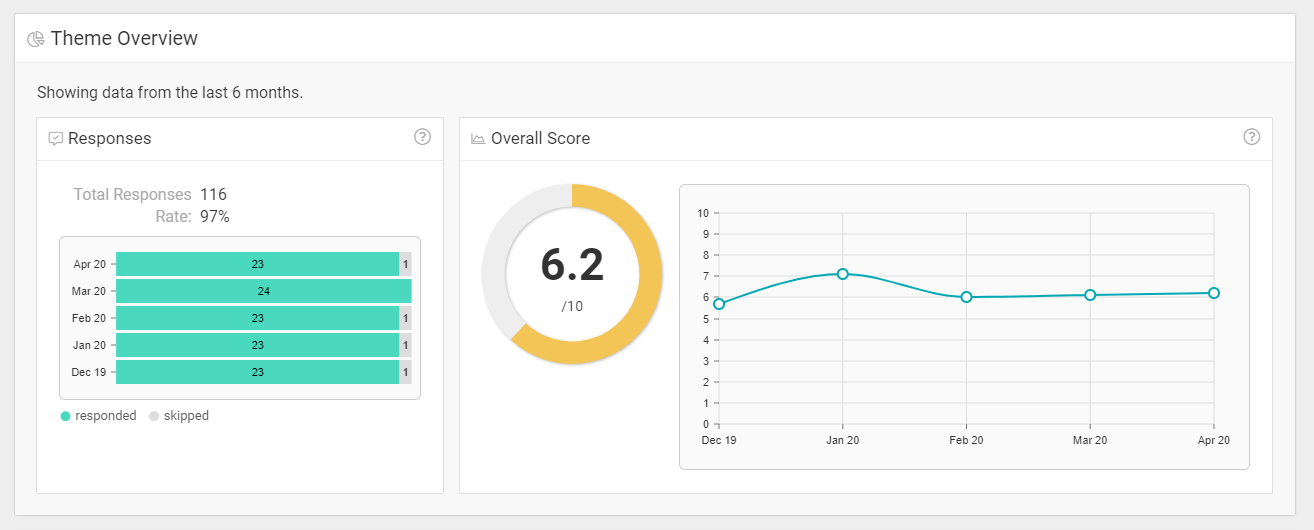Image resolution: width=1314 pixels, height=530 pixels.
Task: Select the Jan 20 responded bar
Action: point(257,345)
